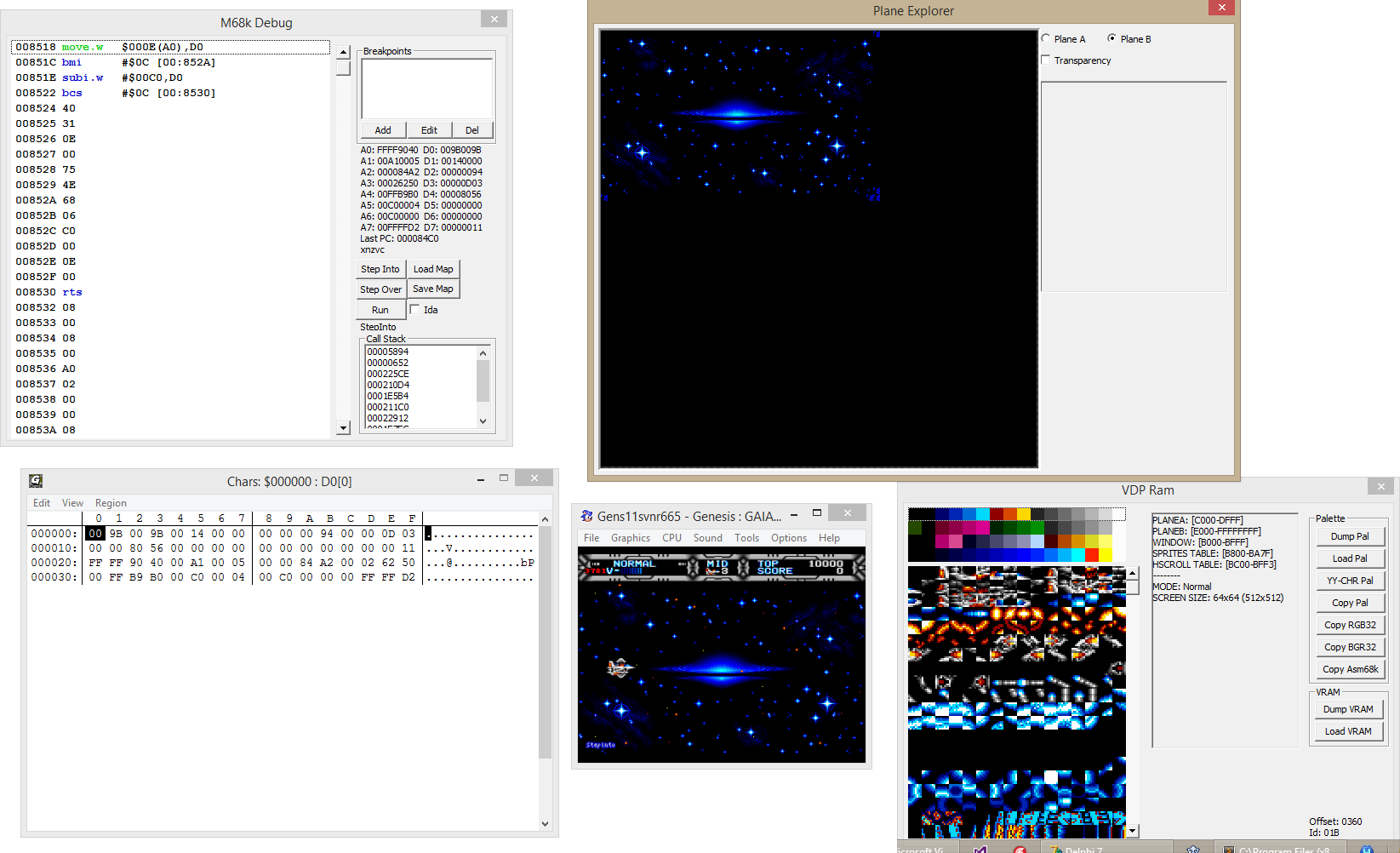The image size is (1400, 853).
Task: Click Run in the M68k Debug window
Action: click(380, 310)
